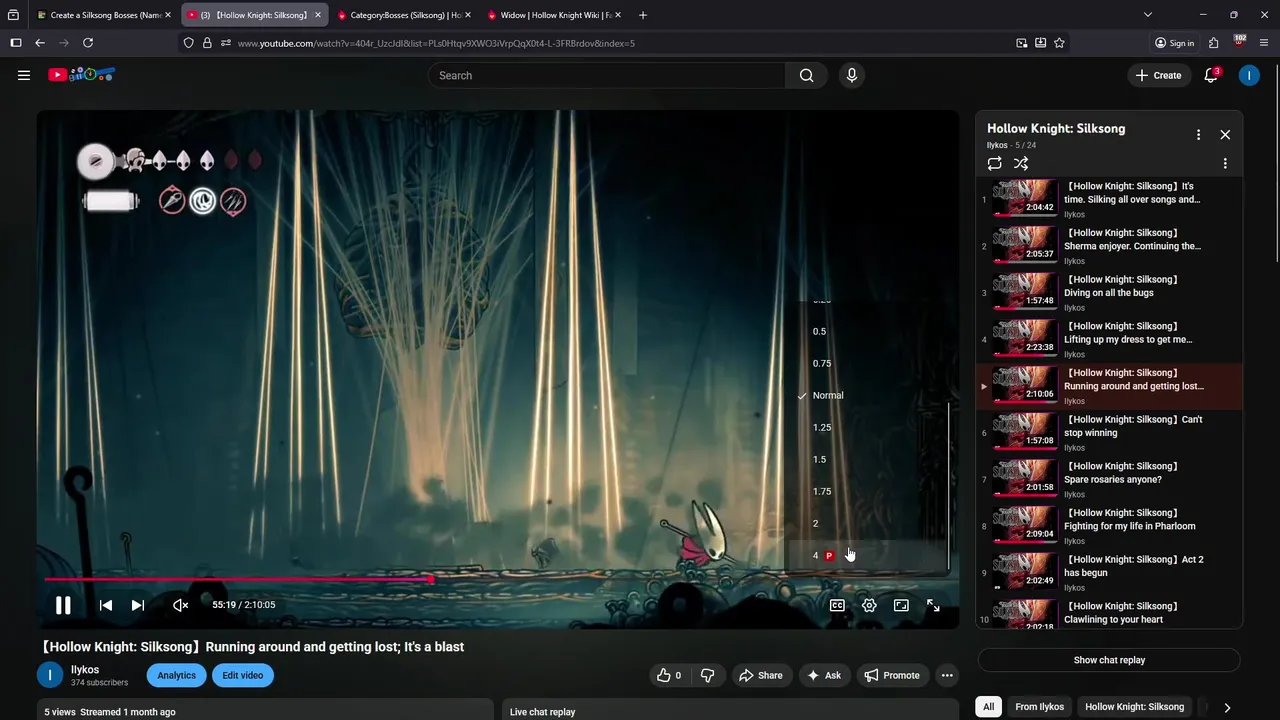Promote this video
Viewport: 1280px width, 720px height.
(x=892, y=675)
